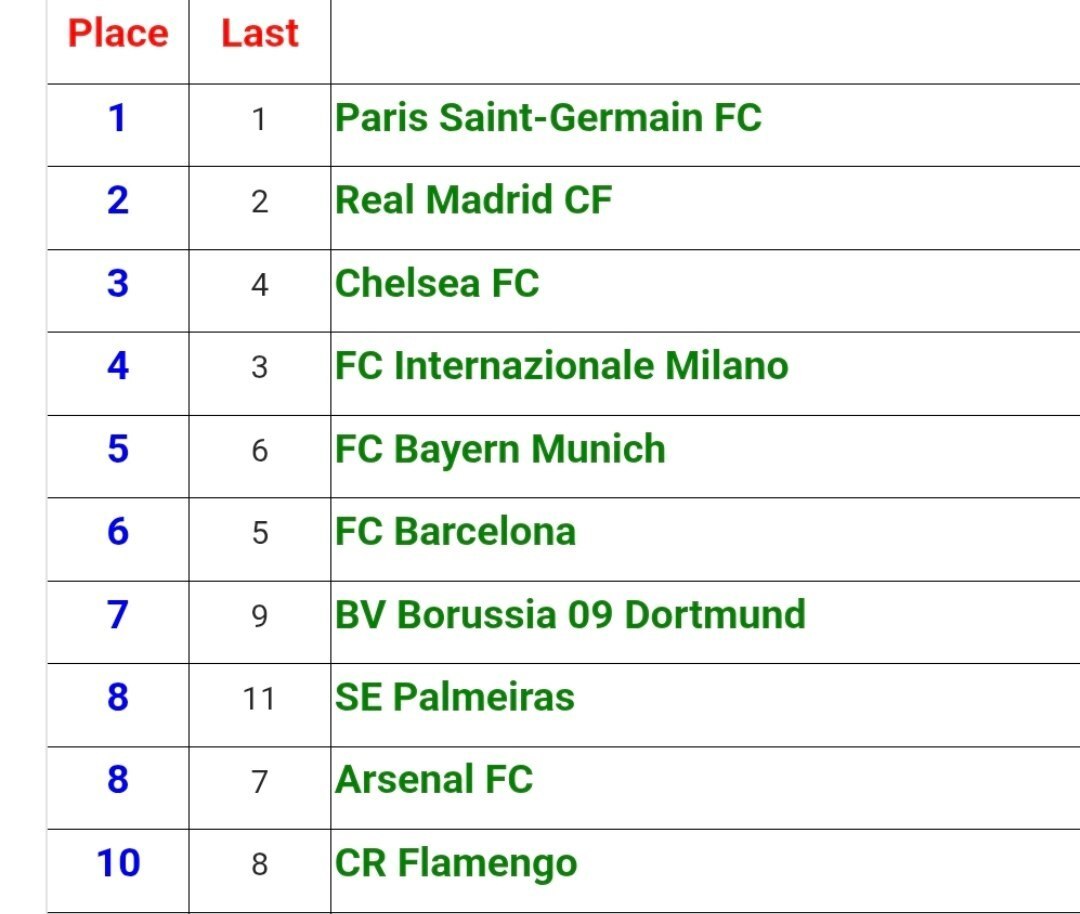The height and width of the screenshot is (914, 1080).
Task: Open FC Internazionale Milano team page
Action: [561, 366]
